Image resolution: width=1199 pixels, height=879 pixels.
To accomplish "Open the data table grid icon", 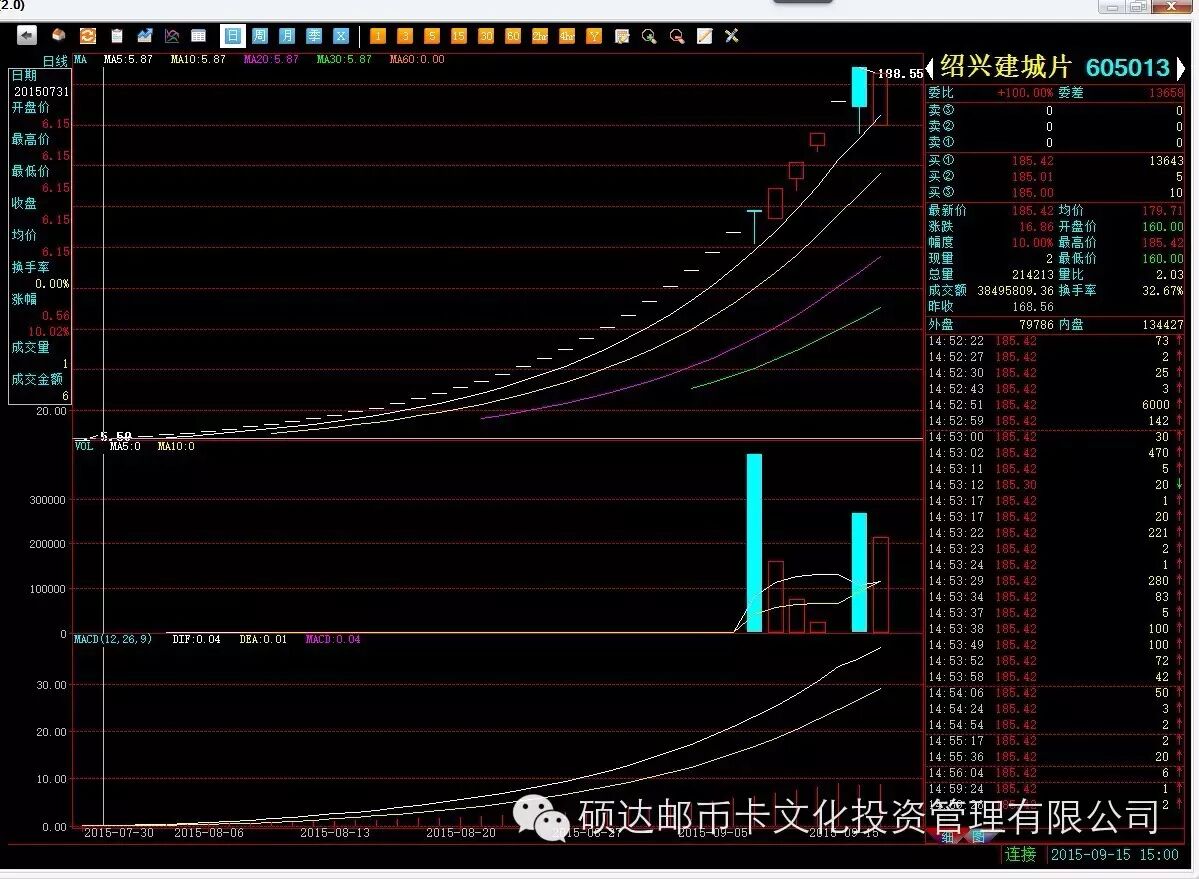I will click(199, 36).
